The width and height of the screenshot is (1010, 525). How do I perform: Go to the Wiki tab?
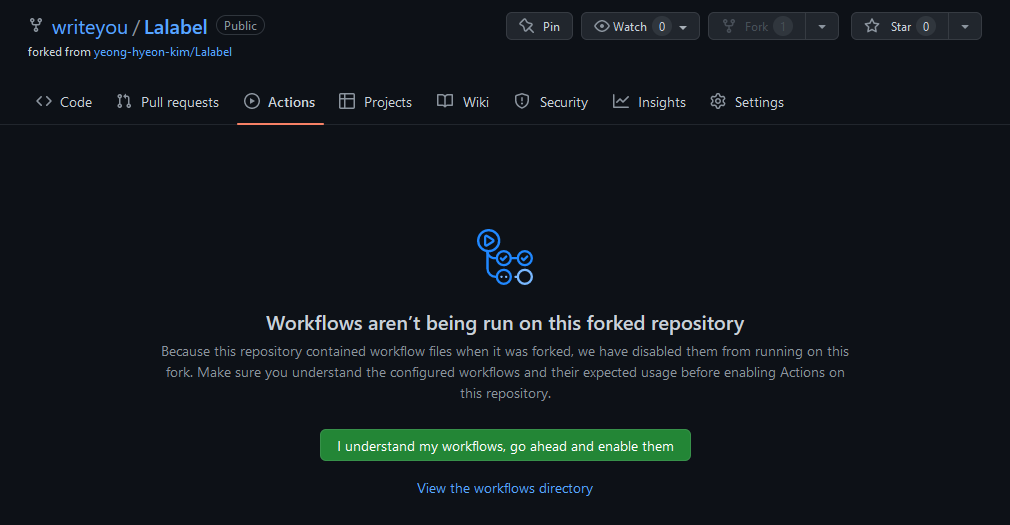coord(462,102)
